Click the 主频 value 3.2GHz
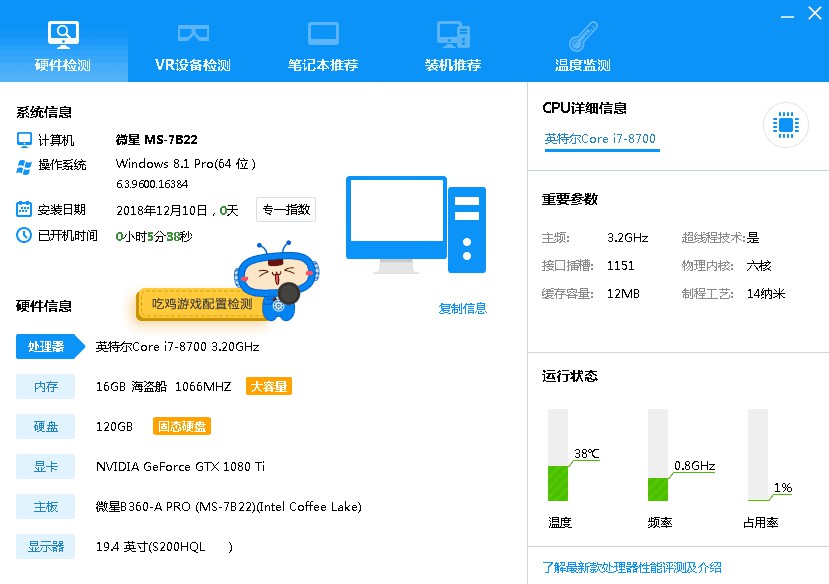The height and width of the screenshot is (584, 829). click(x=628, y=238)
